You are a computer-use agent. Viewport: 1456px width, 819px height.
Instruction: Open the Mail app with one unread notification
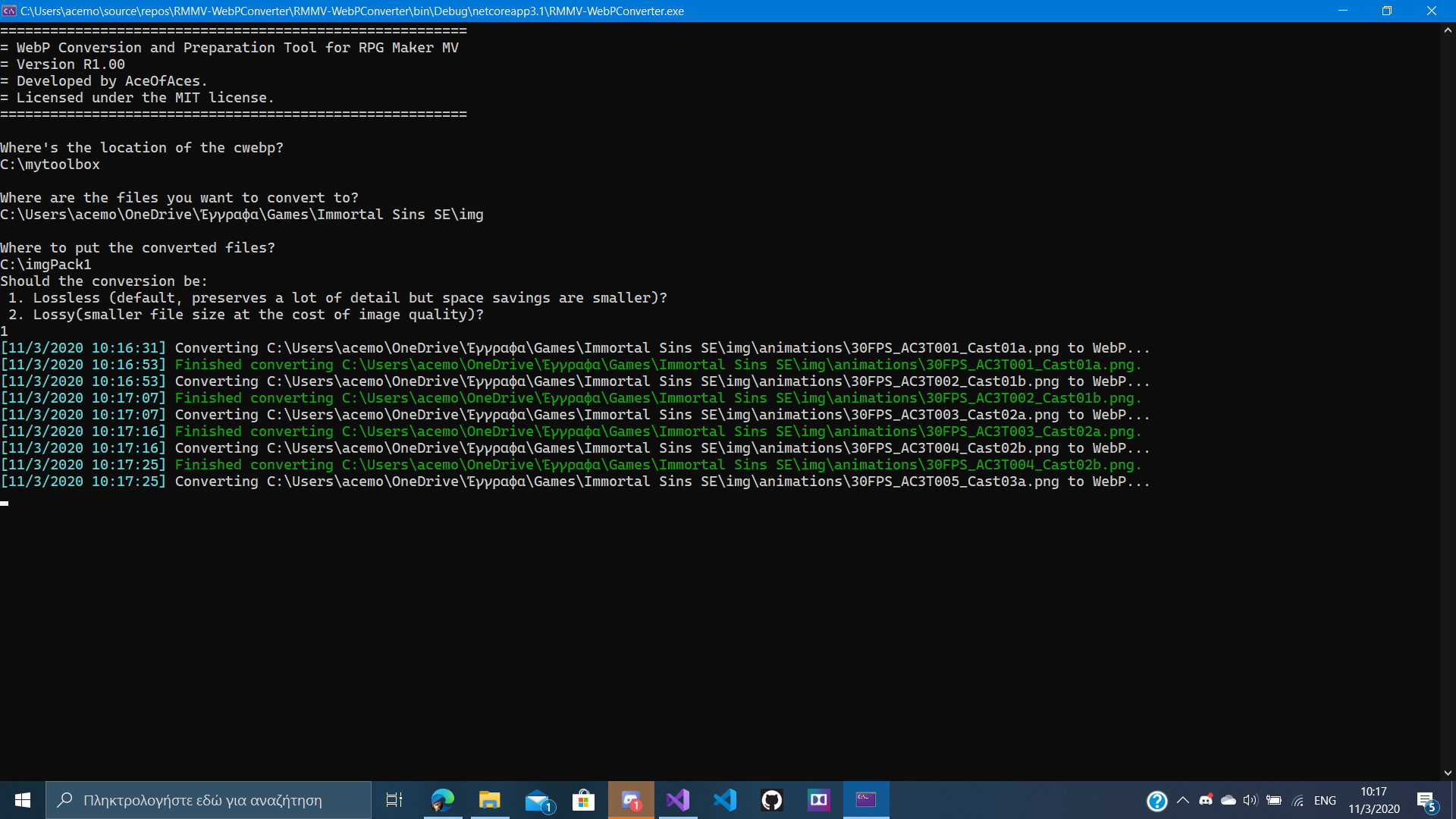click(x=538, y=800)
